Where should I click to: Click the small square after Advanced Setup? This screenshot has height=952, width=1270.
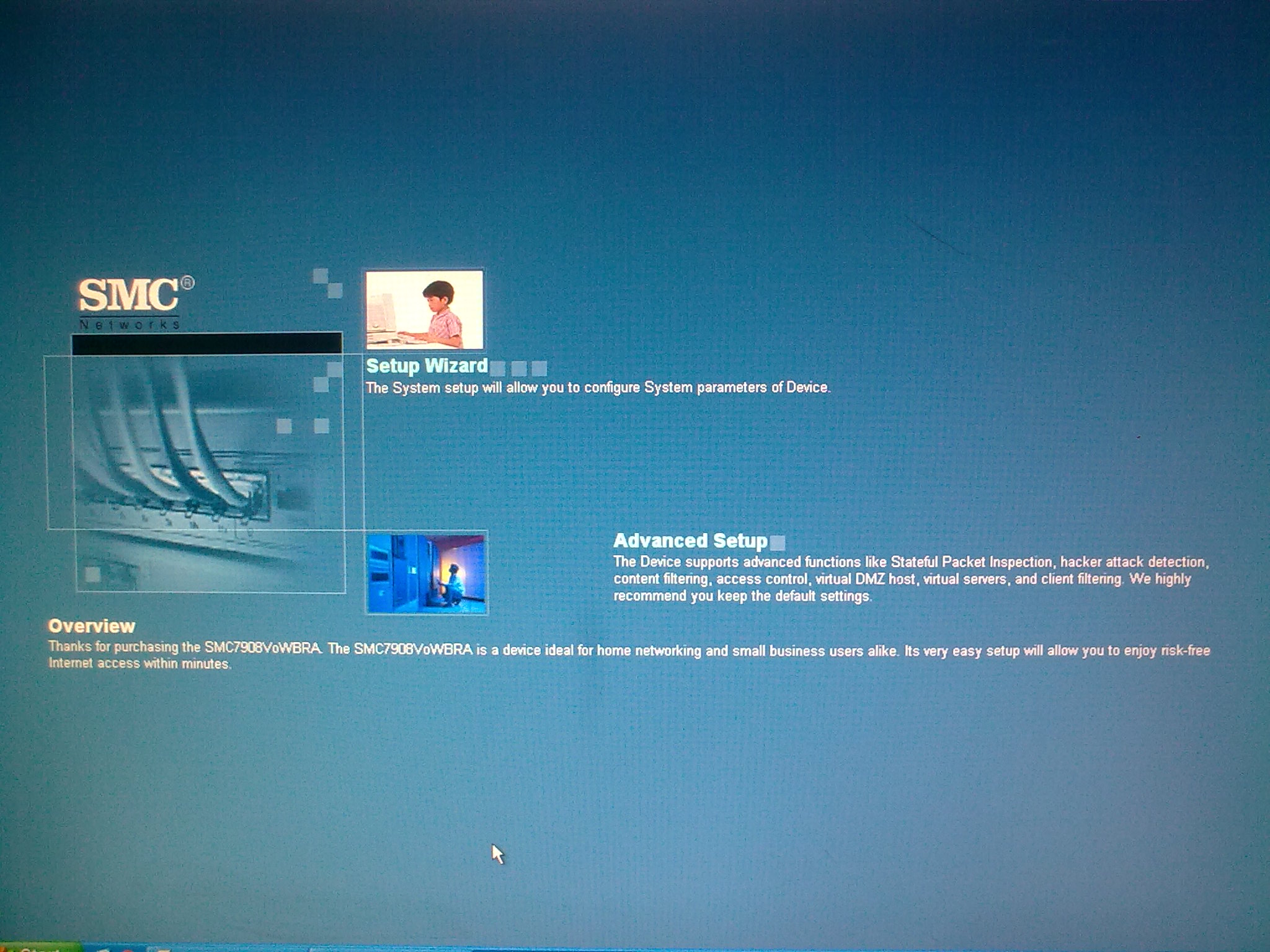click(x=777, y=543)
